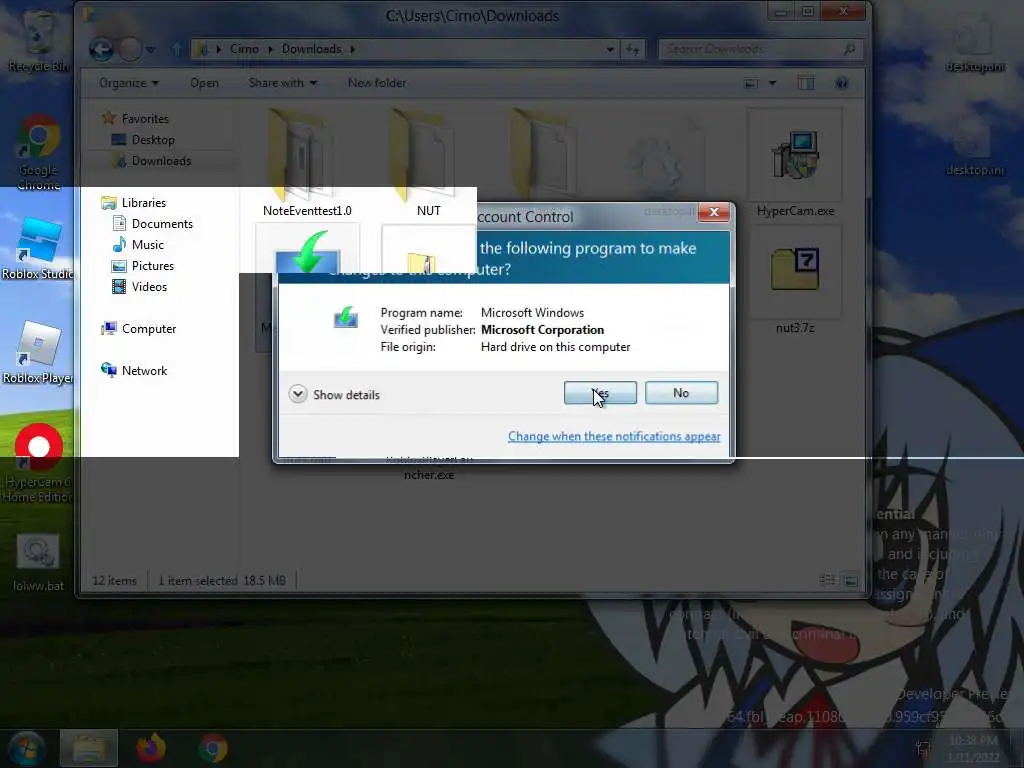This screenshot has height=768, width=1024.
Task: Select the top-right desktop.ini desktop icon
Action: pyautogui.click(x=975, y=42)
